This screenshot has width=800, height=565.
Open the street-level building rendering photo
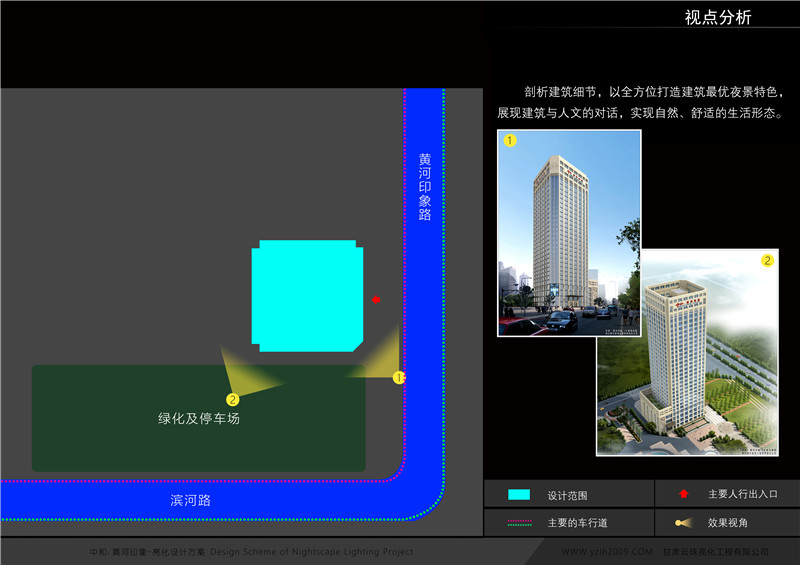pyautogui.click(x=568, y=232)
